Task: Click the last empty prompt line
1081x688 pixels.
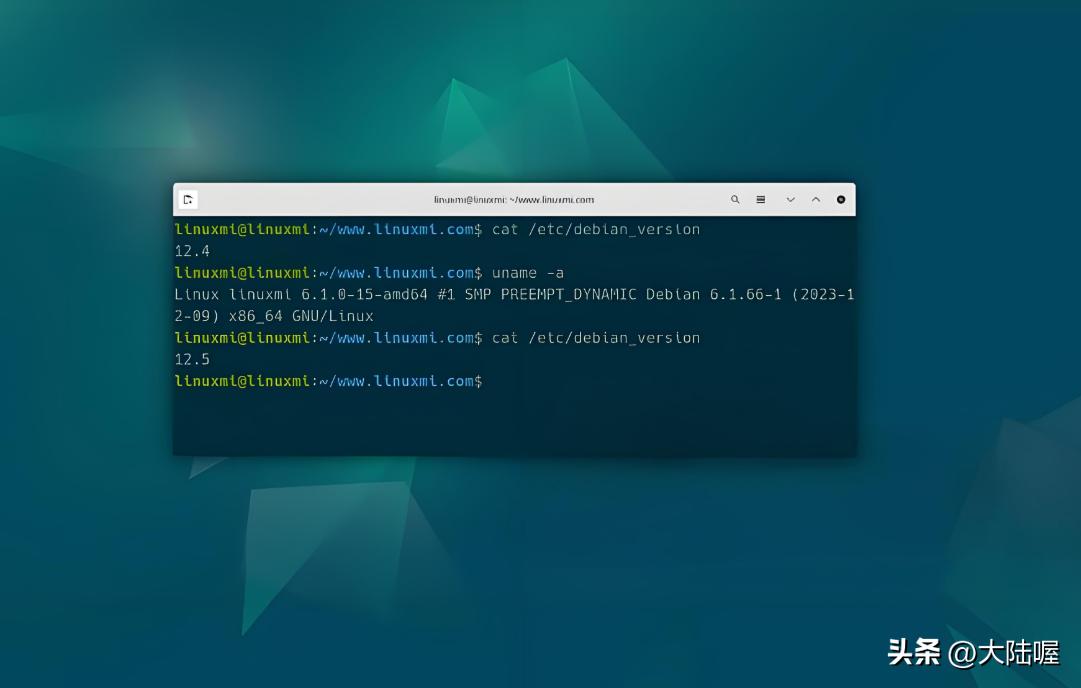Action: [328, 381]
